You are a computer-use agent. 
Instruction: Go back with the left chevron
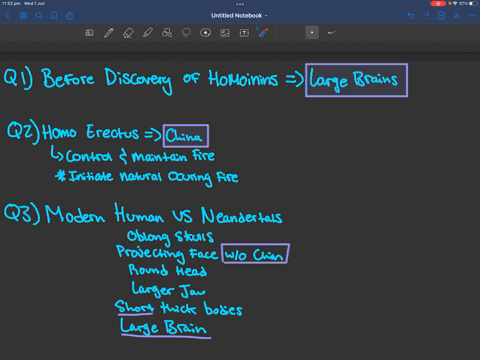(7, 16)
